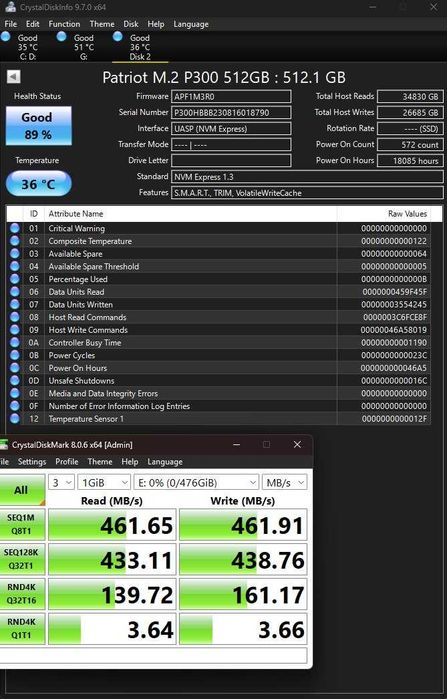
Task: Click the Firmware field APF1M3R0
Action: pyautogui.click(x=231, y=97)
